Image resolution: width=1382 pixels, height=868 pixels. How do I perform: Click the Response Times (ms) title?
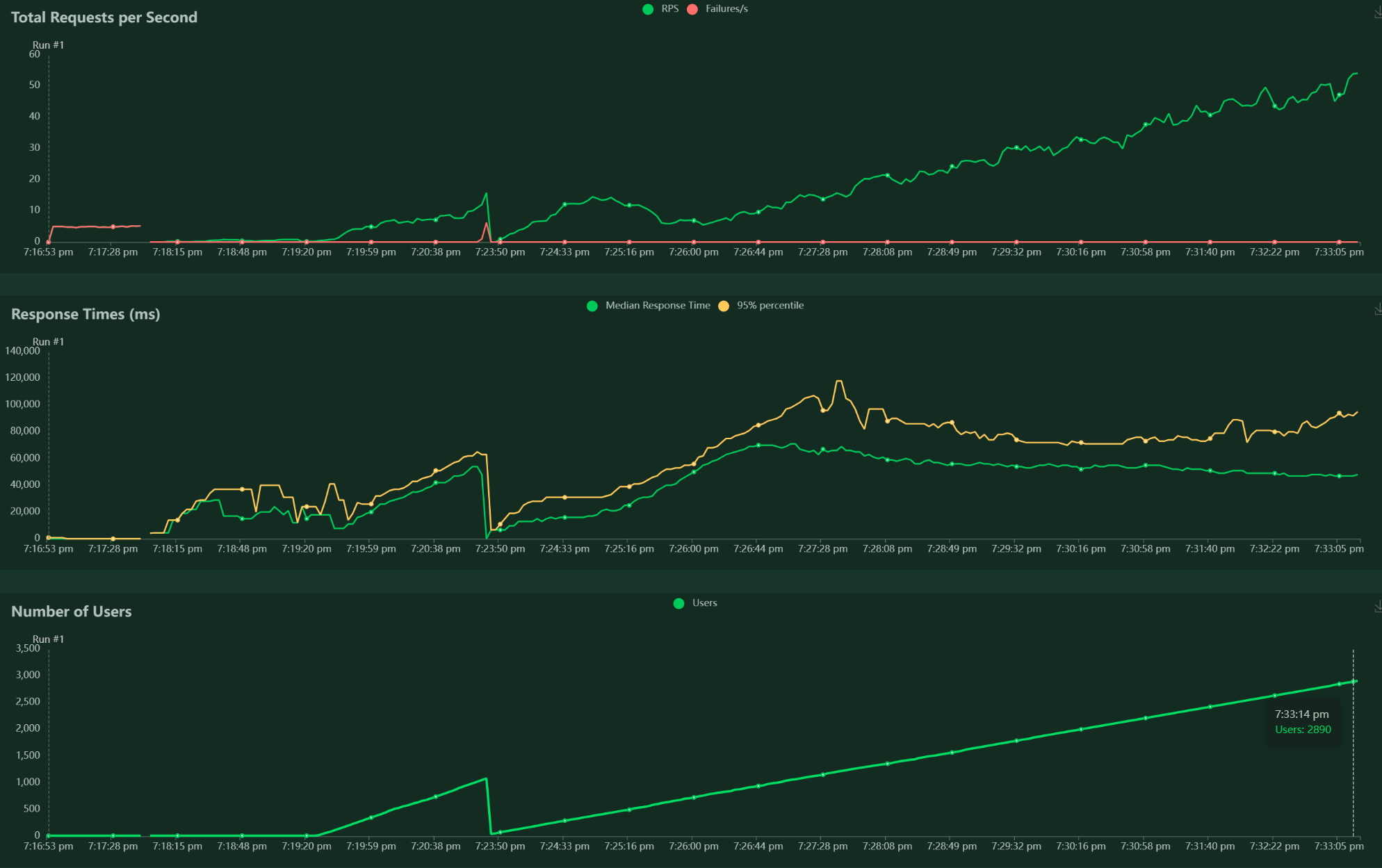tap(86, 314)
